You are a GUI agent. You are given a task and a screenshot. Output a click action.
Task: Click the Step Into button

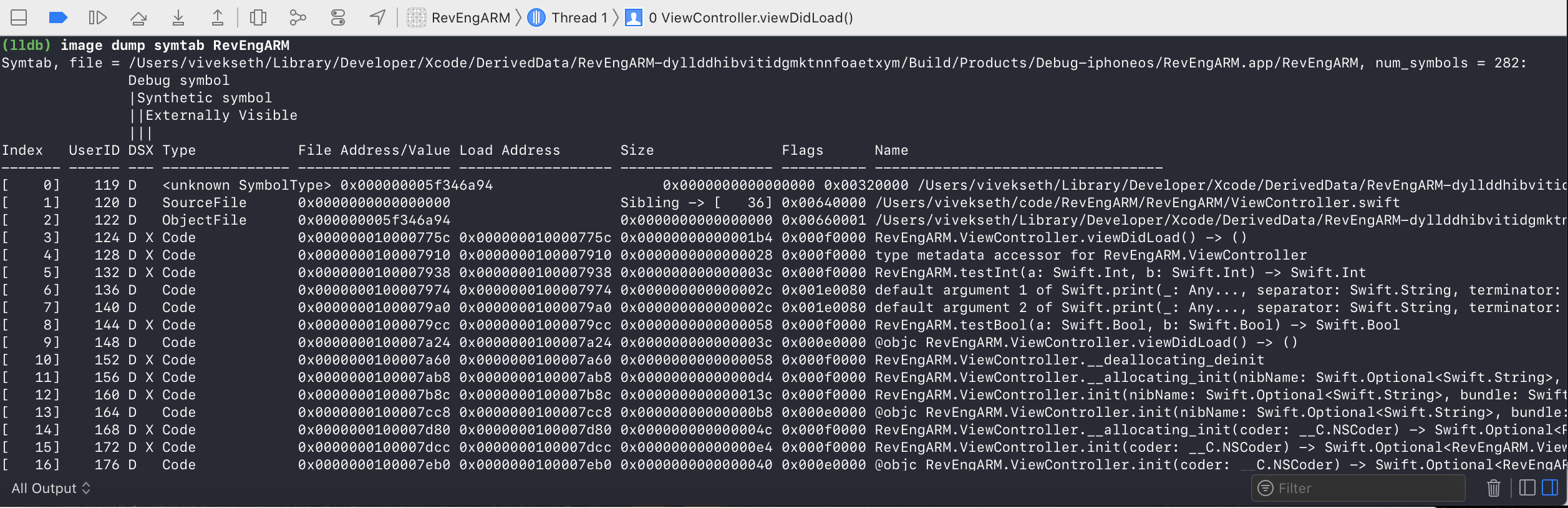tap(178, 17)
